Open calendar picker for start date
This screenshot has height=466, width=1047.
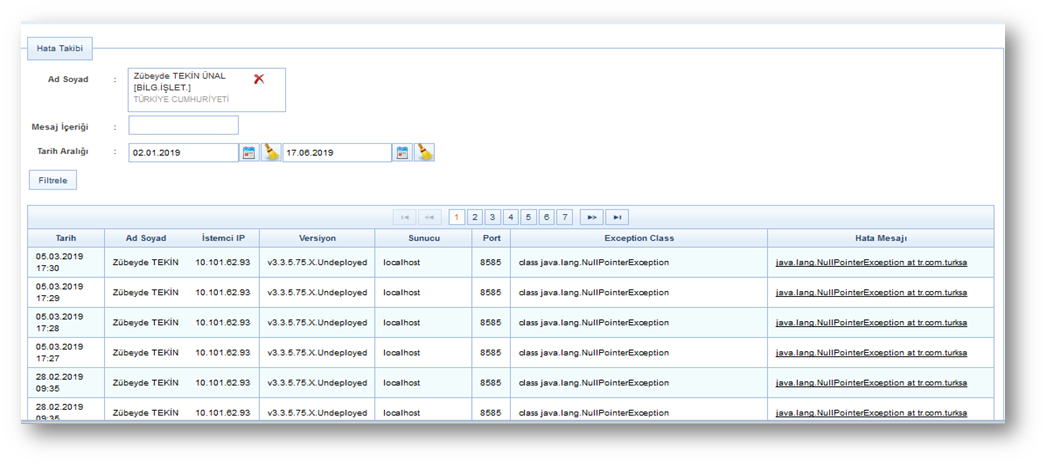[x=249, y=153]
